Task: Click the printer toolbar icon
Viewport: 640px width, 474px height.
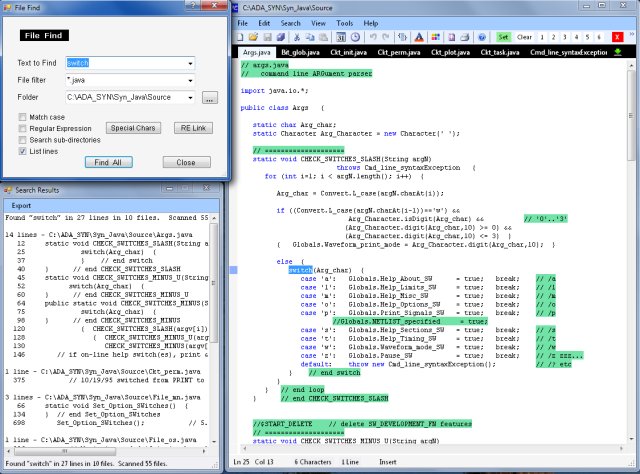Action: pos(464,36)
